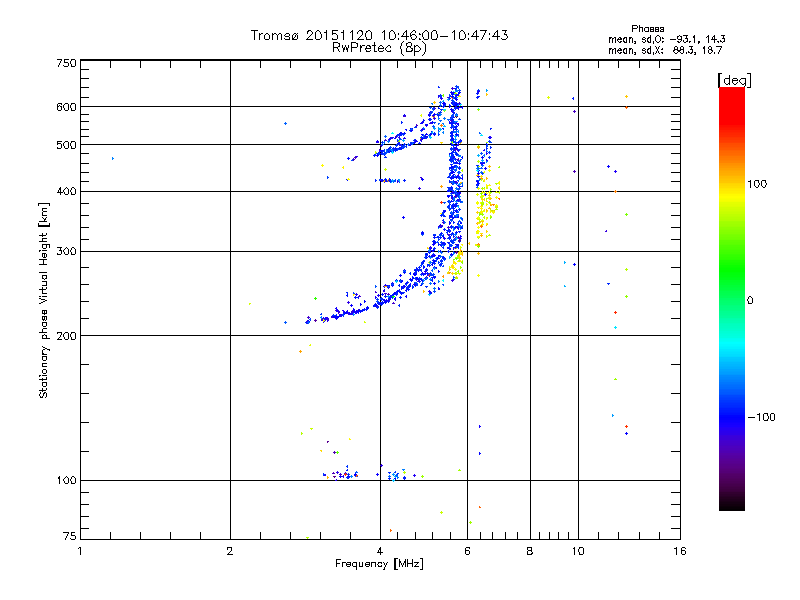This screenshot has height=600, width=800.
Task: Select the 'mean, sd,X: 88.3, 18.7' line
Action: 665,50
